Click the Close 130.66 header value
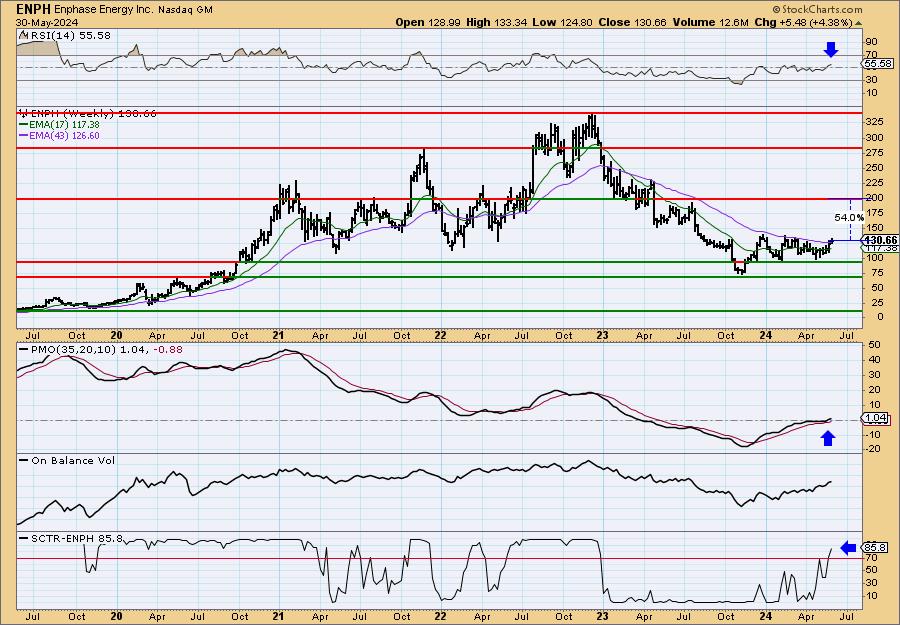Image resolution: width=900 pixels, height=625 pixels. (633, 22)
